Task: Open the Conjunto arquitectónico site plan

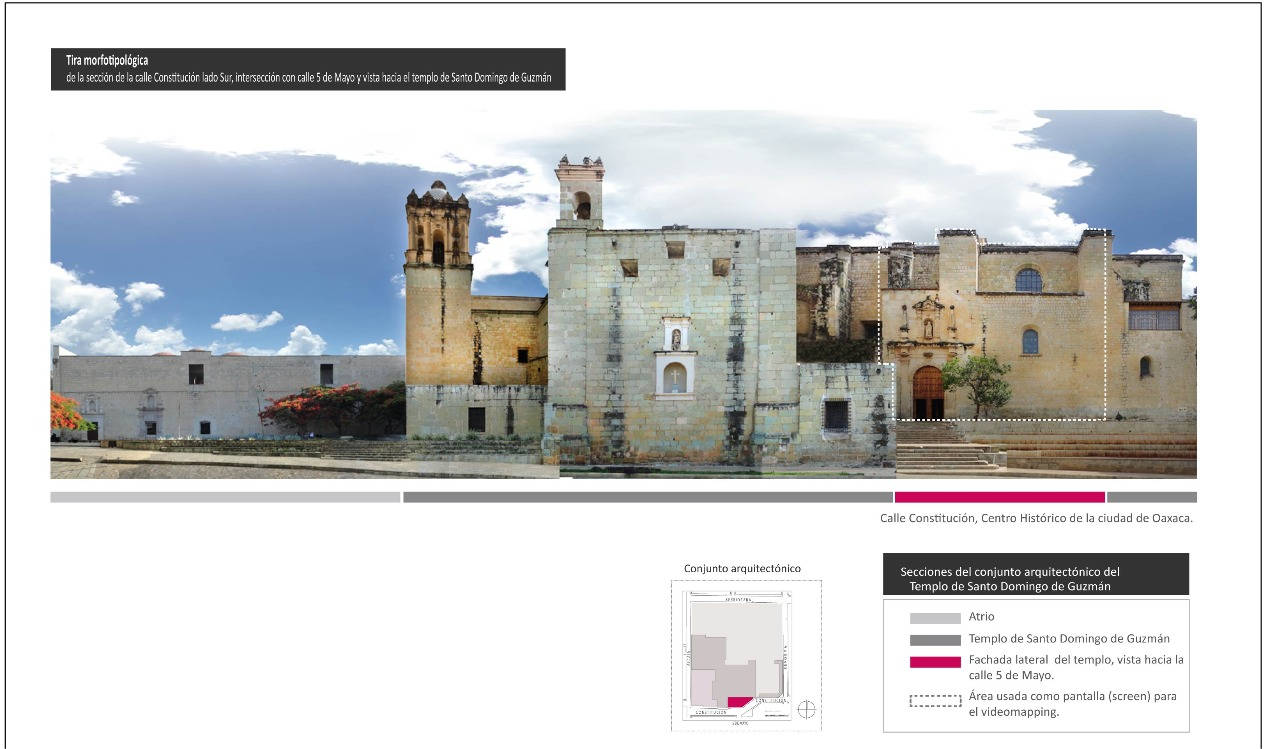Action: [737, 655]
